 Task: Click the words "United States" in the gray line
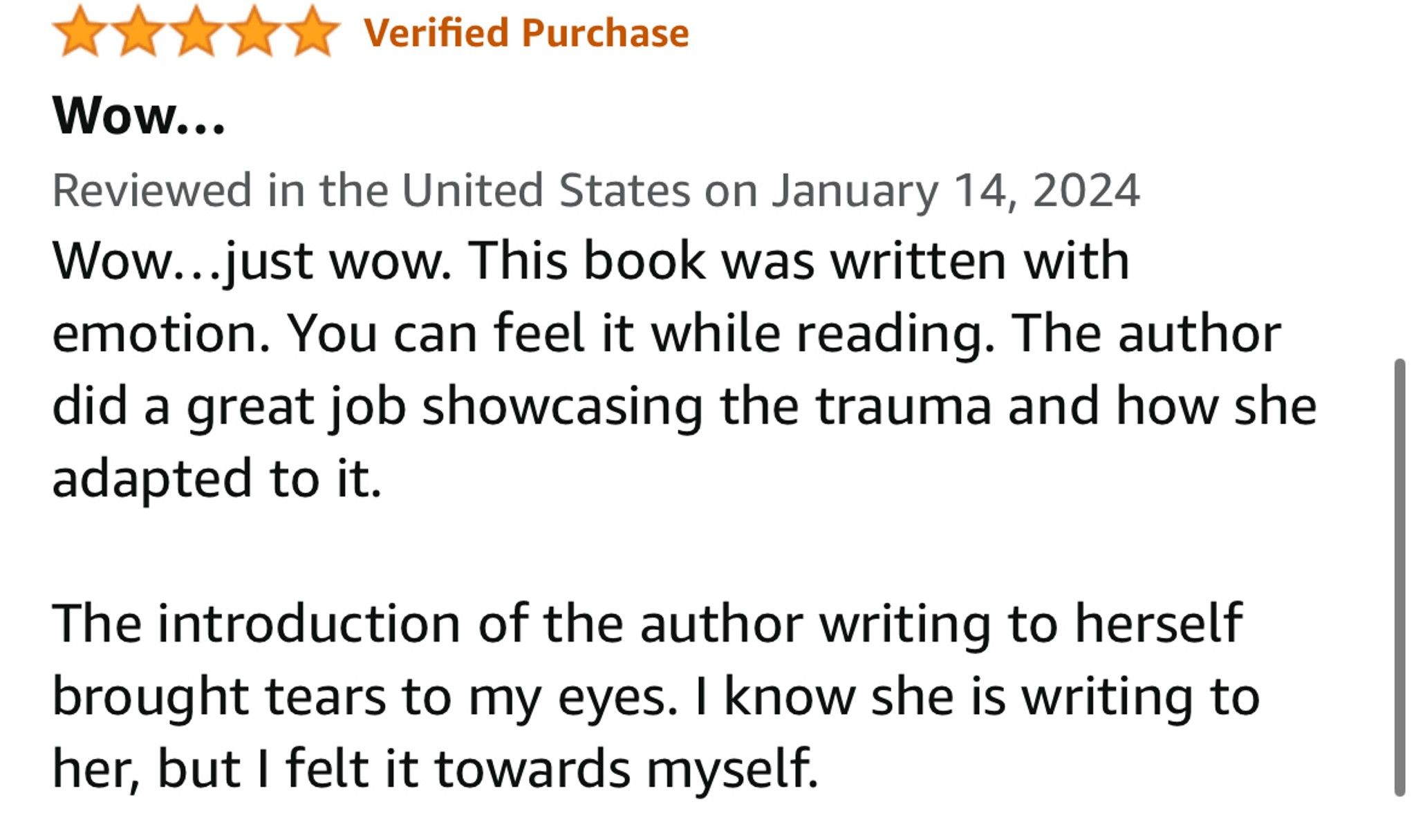pos(546,191)
